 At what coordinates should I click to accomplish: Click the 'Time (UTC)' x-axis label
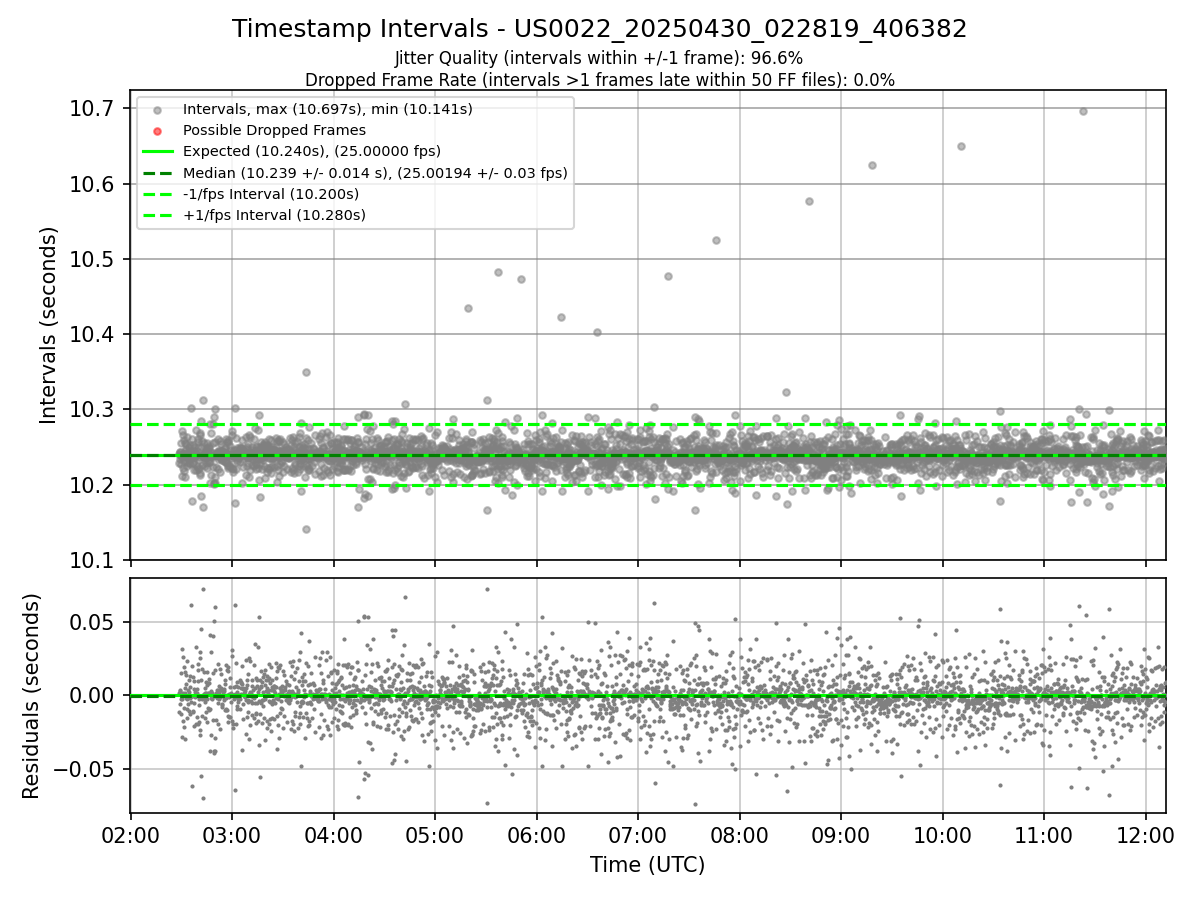tap(647, 865)
